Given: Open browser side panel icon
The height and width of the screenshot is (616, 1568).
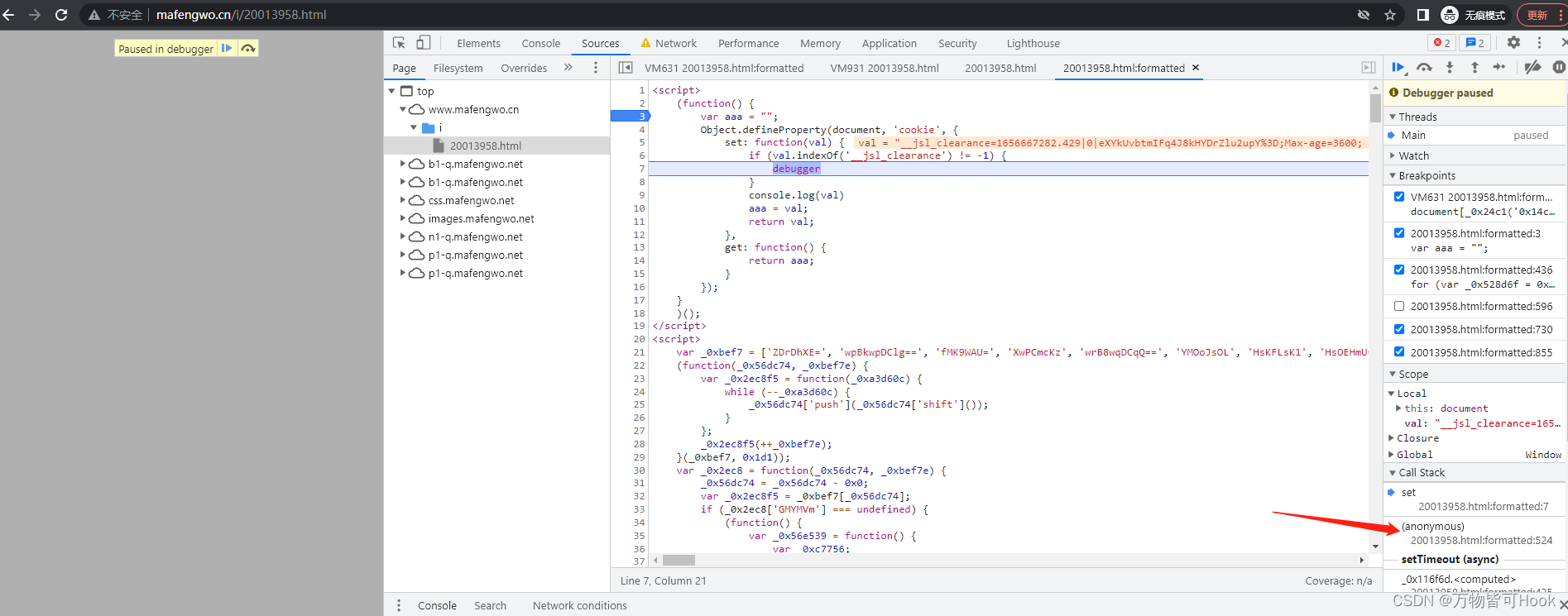Looking at the screenshot, I should 1423,15.
